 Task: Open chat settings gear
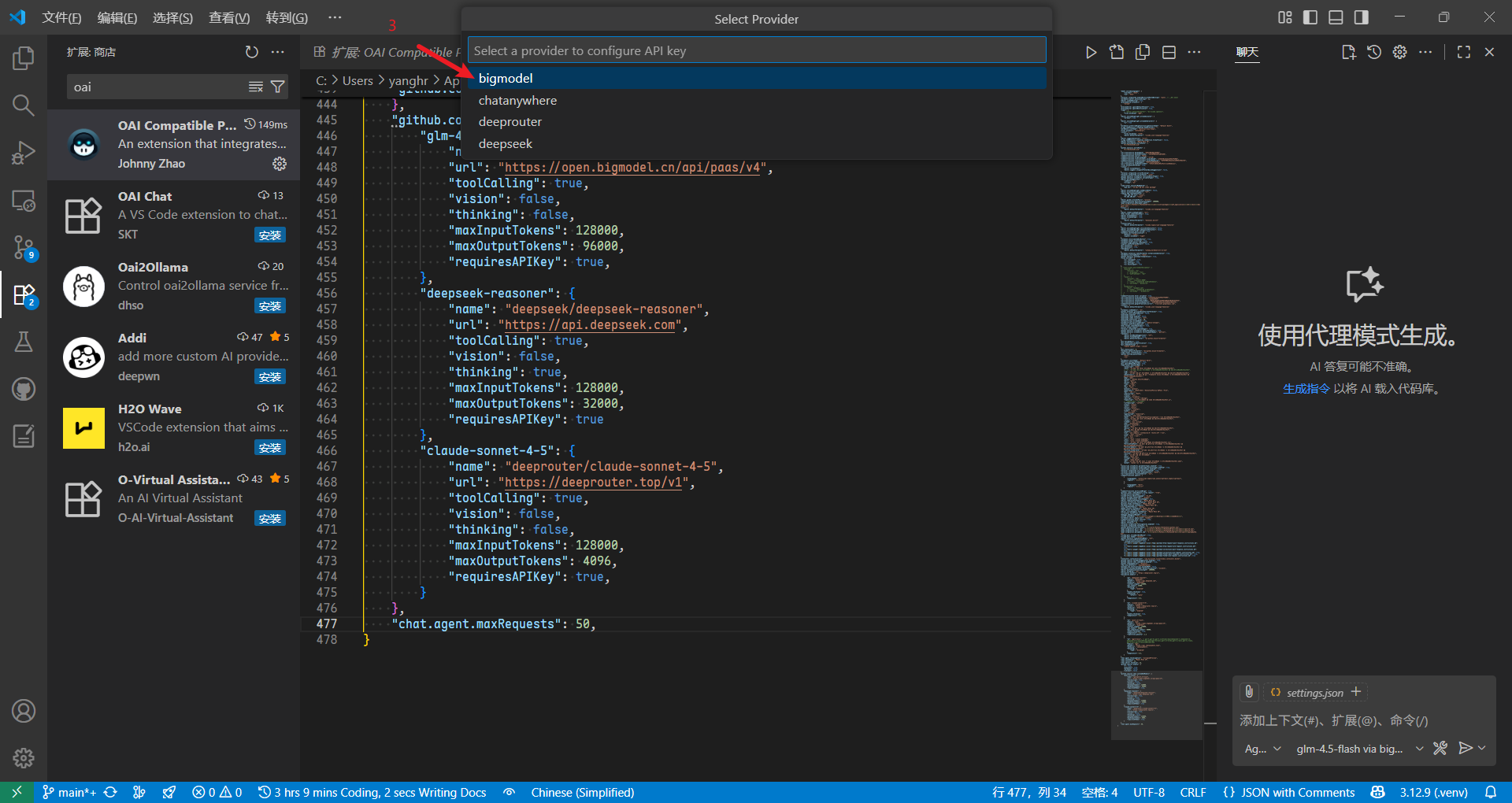point(1399,52)
